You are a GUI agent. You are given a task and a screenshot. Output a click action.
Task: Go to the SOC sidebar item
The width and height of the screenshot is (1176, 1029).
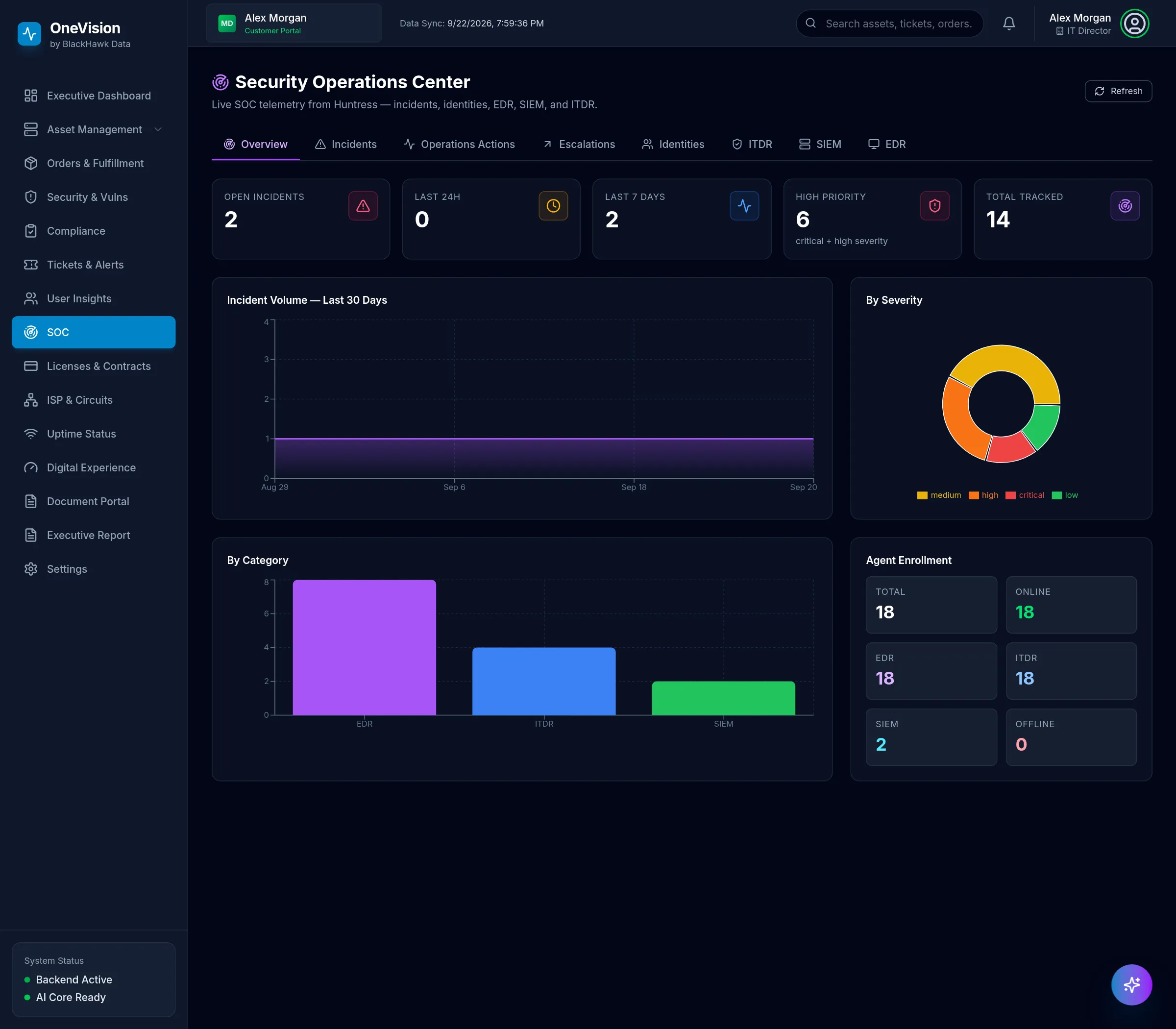pos(94,332)
